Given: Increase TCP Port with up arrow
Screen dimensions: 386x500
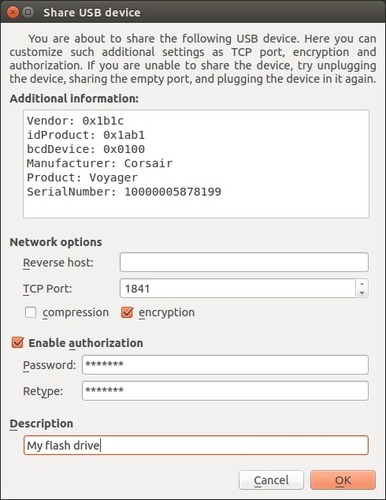Looking at the screenshot, I should 362,284.
